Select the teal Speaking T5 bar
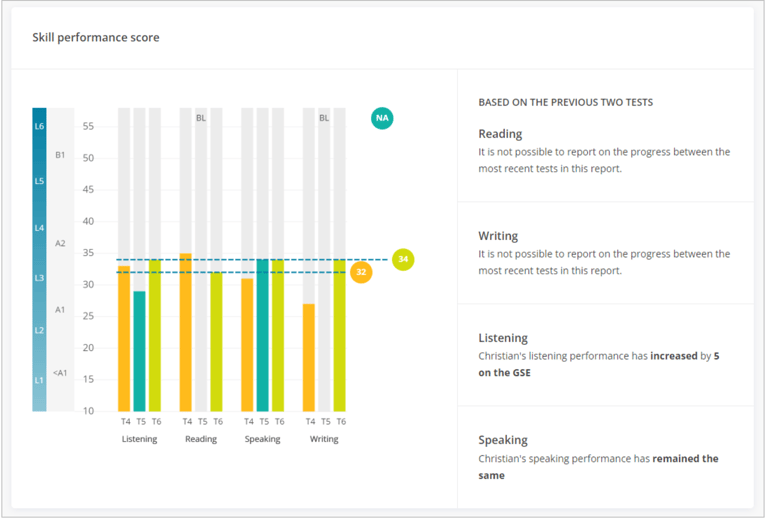765x519 pixels. (262, 335)
